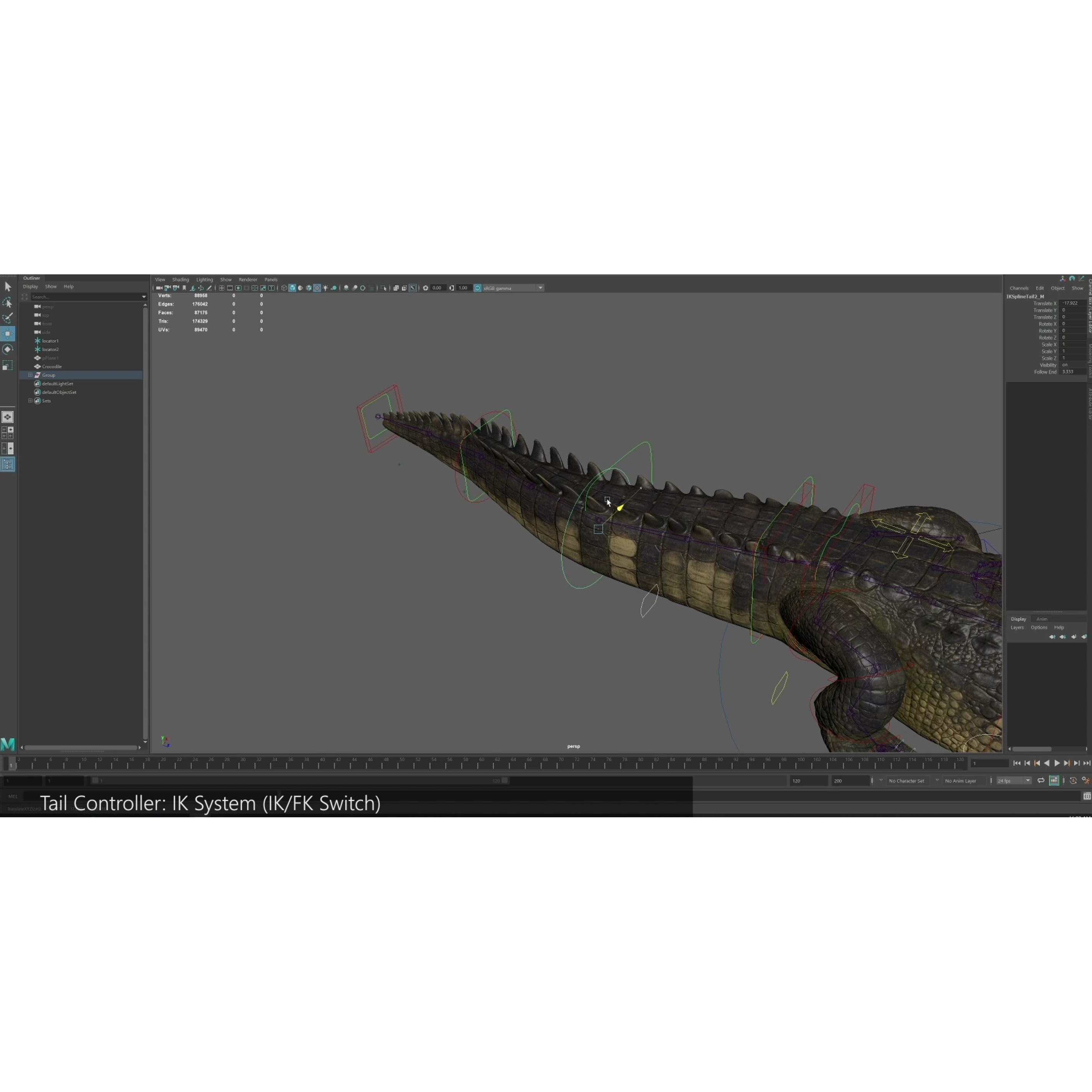Screen dimensions: 1092x1092
Task: Toggle the Resolution Gate icon
Action: point(238,288)
